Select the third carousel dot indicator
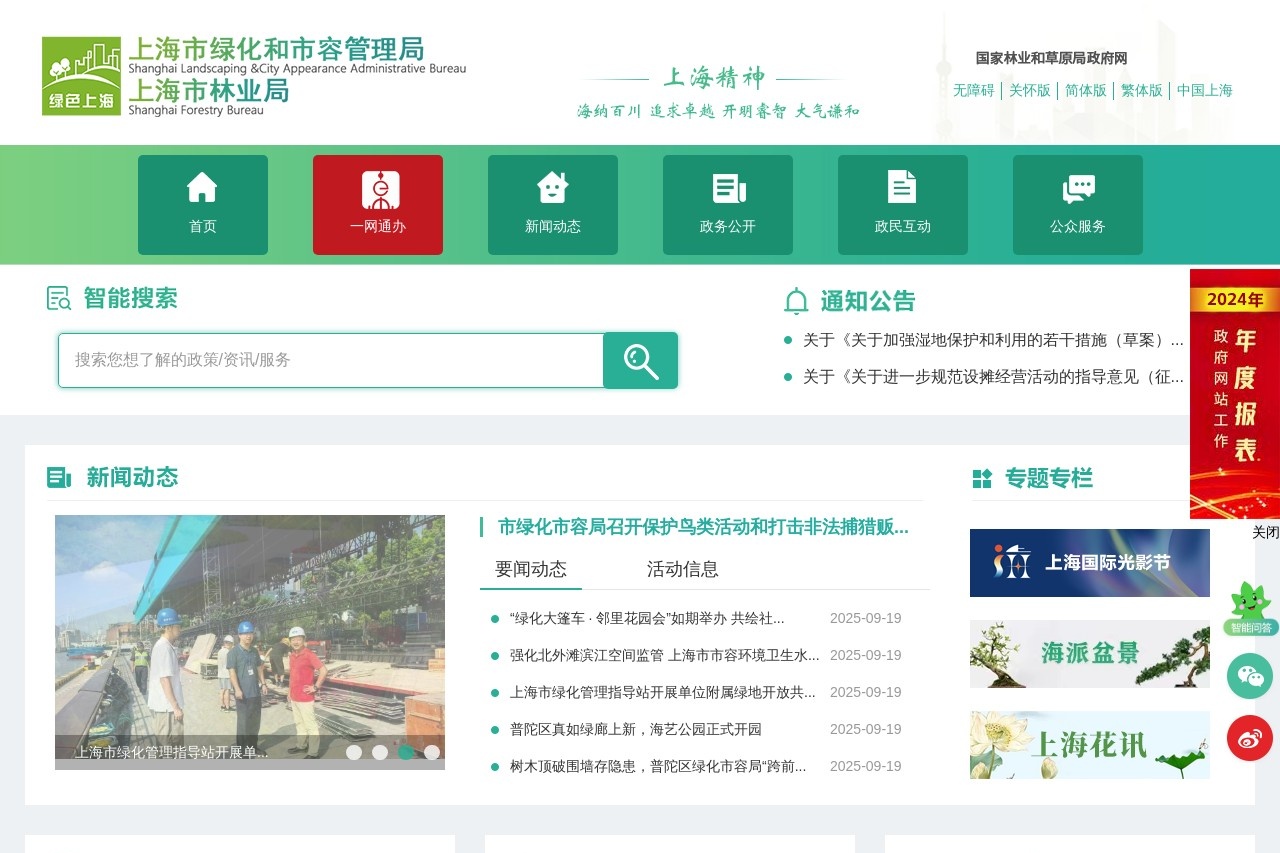The width and height of the screenshot is (1280, 853). coord(406,751)
